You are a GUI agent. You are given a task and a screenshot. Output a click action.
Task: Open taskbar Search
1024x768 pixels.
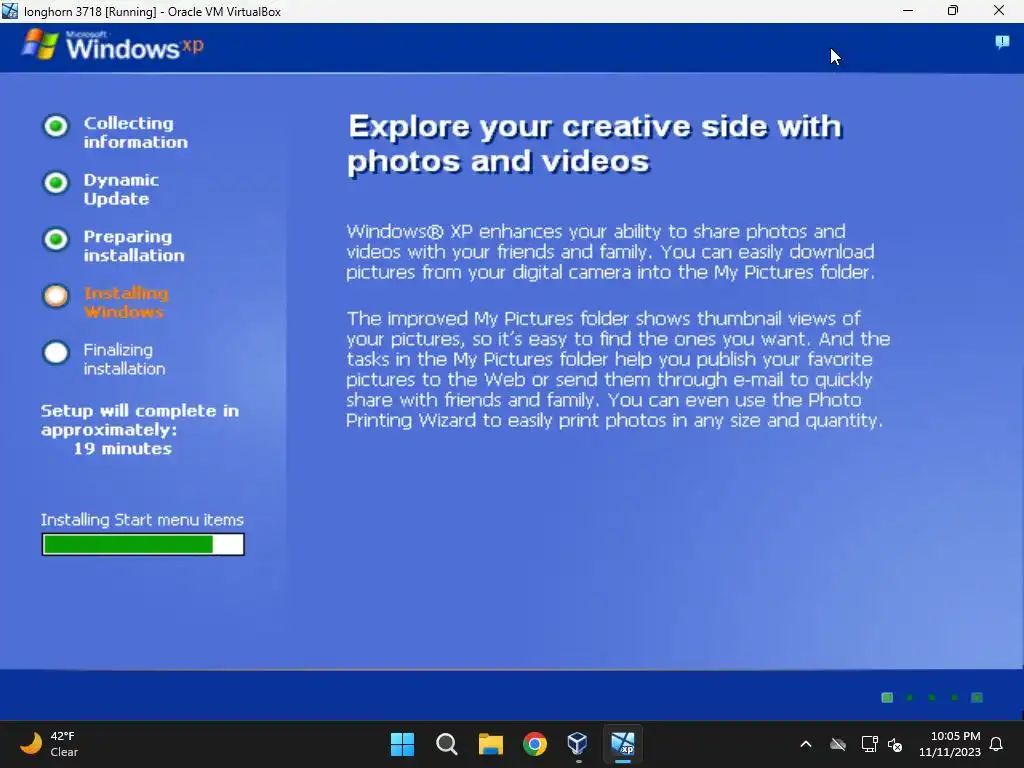[447, 744]
